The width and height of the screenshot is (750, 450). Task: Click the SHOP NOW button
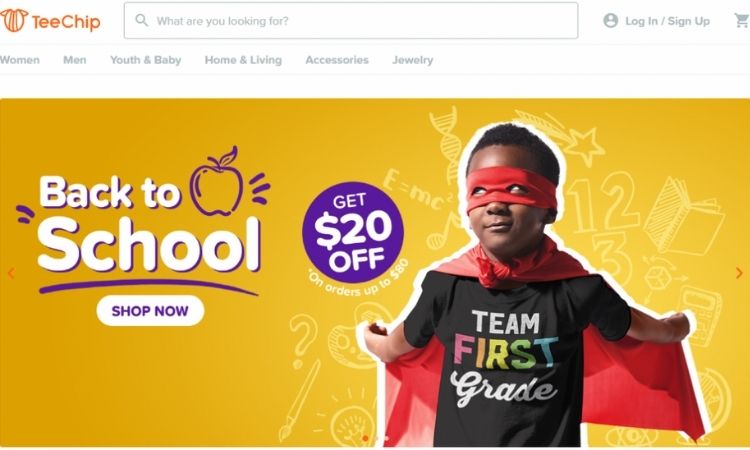click(150, 311)
